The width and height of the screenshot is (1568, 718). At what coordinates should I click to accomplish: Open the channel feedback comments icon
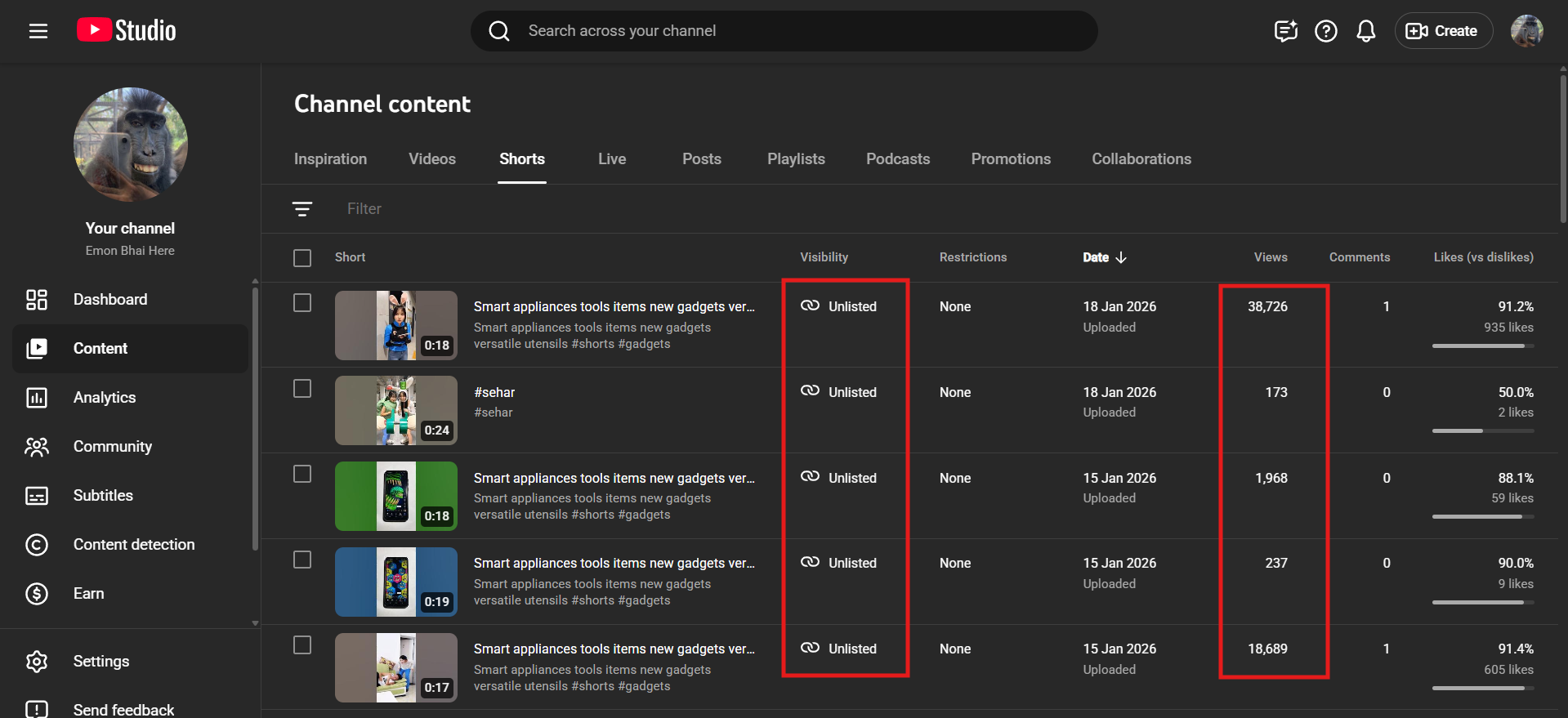click(x=1285, y=31)
